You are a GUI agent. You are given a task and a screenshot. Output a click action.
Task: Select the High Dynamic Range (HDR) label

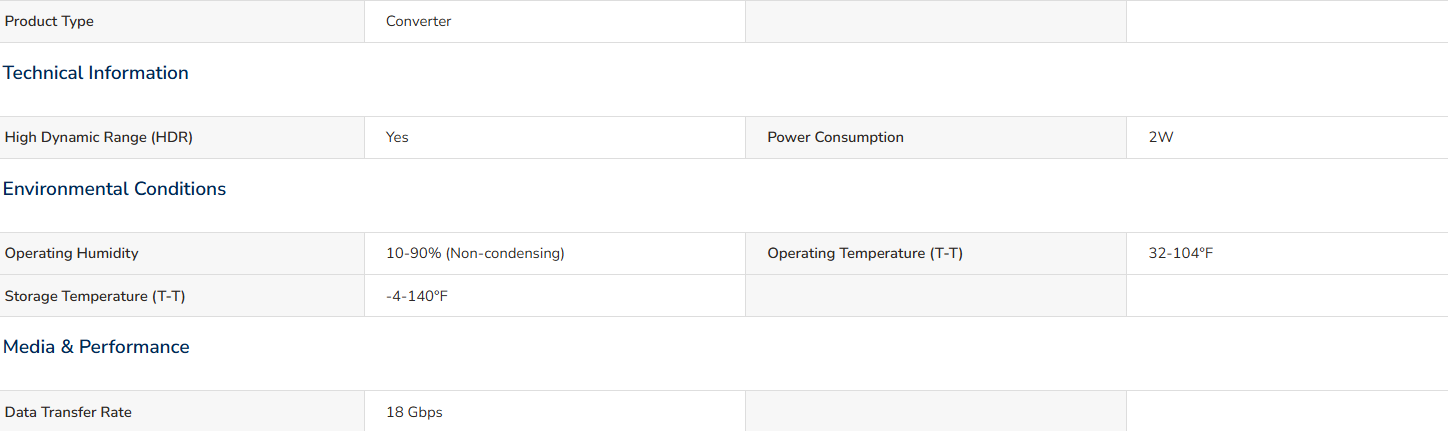click(99, 137)
